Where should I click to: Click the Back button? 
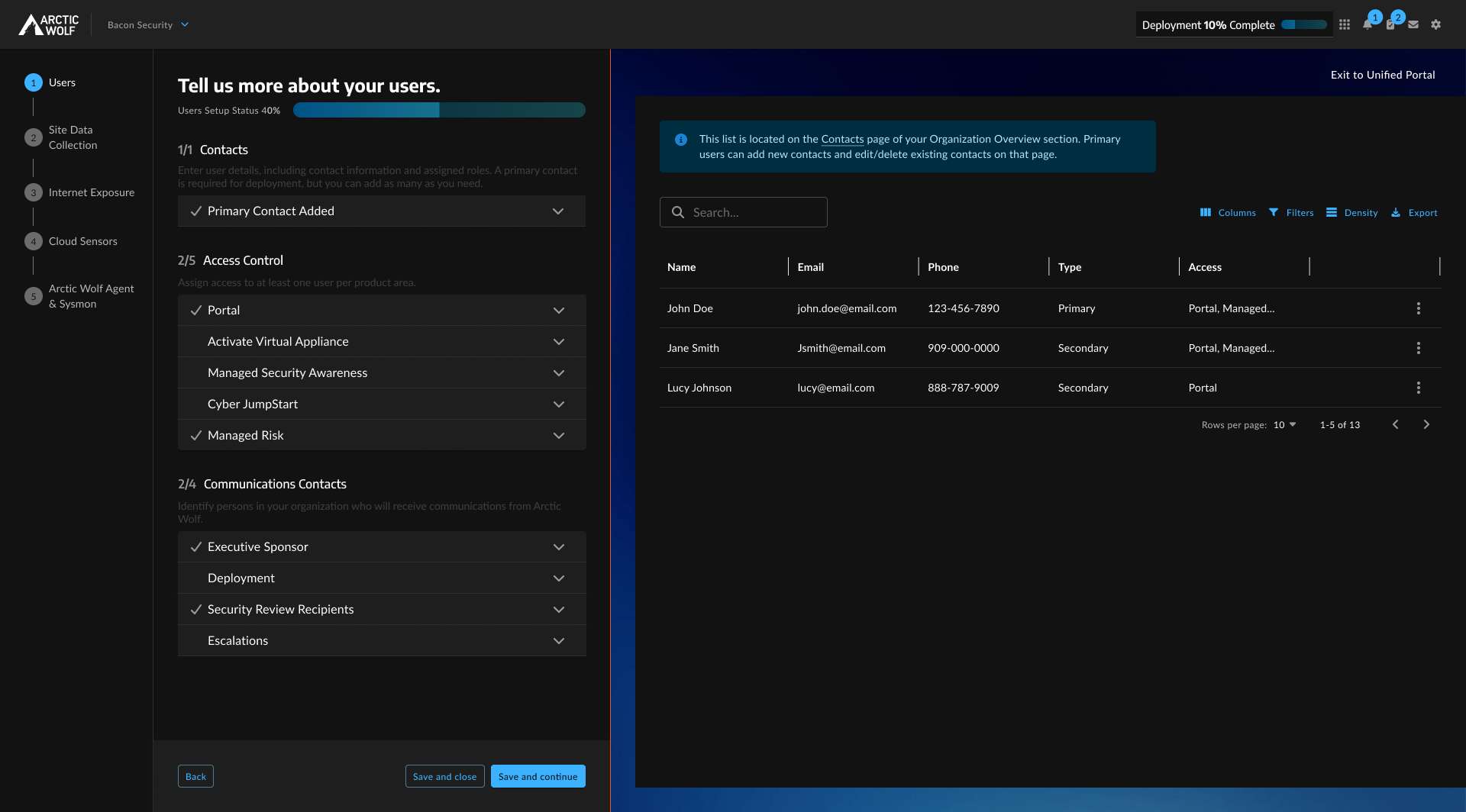pyautogui.click(x=195, y=776)
